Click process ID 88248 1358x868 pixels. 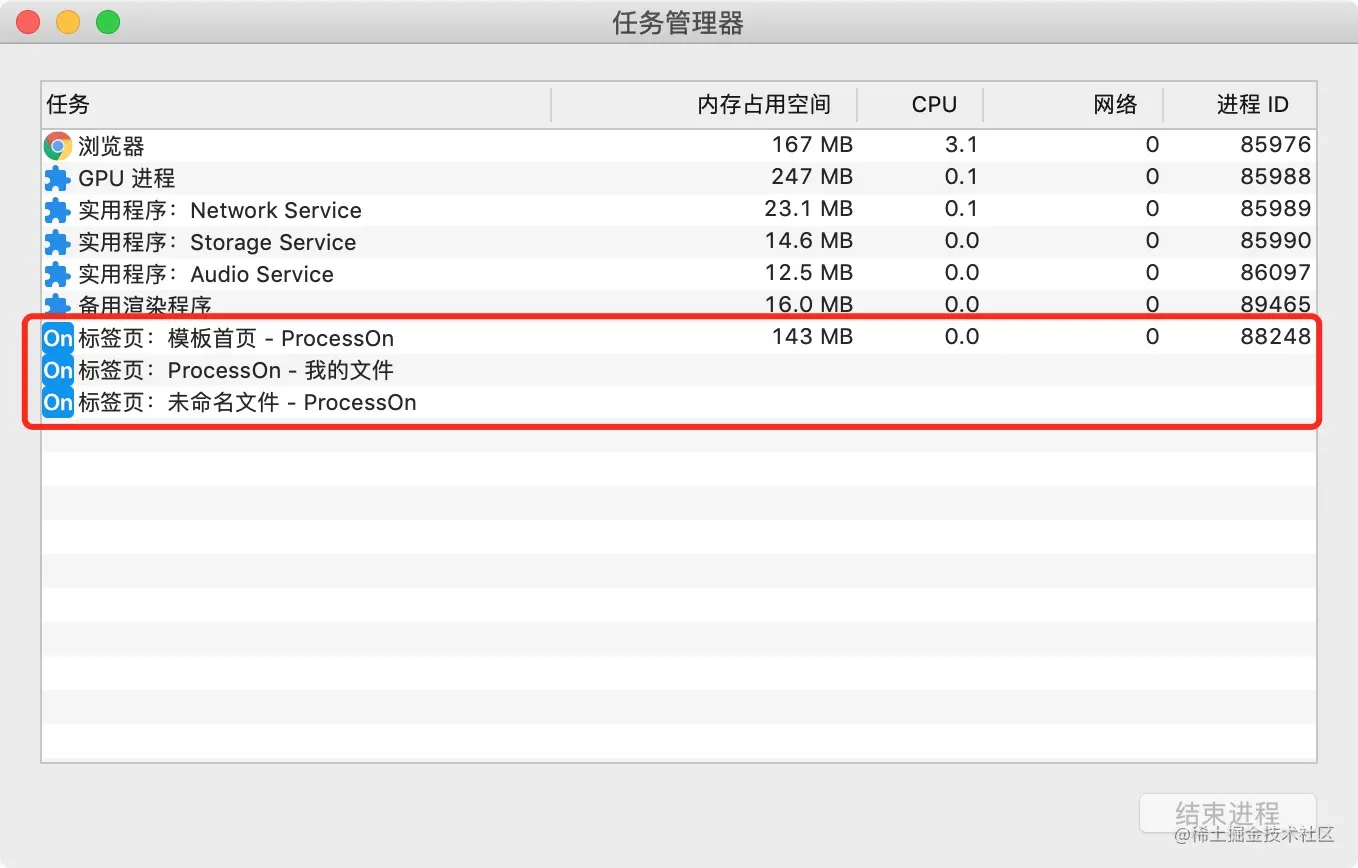coord(1275,337)
